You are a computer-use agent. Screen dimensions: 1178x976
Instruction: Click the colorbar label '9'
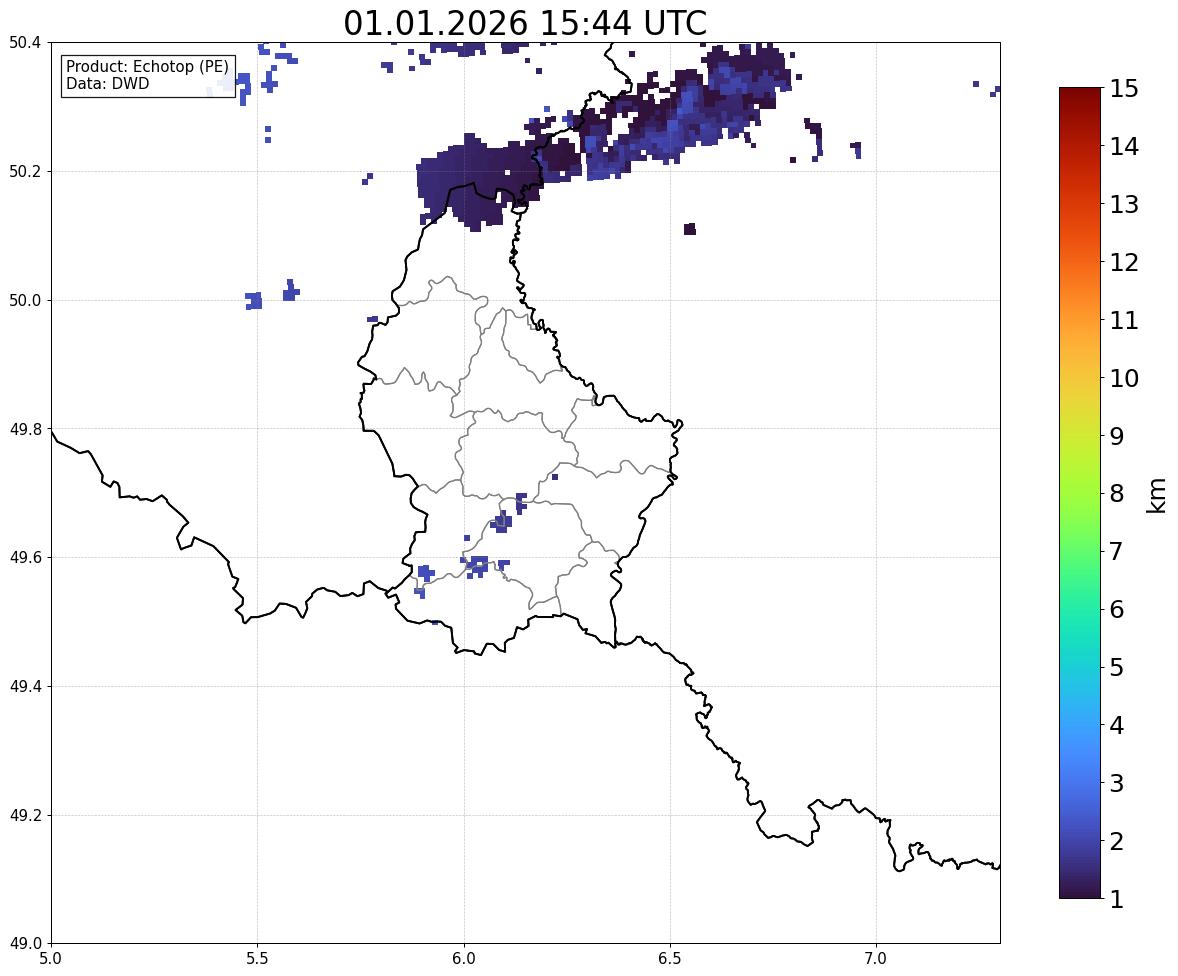(1117, 436)
